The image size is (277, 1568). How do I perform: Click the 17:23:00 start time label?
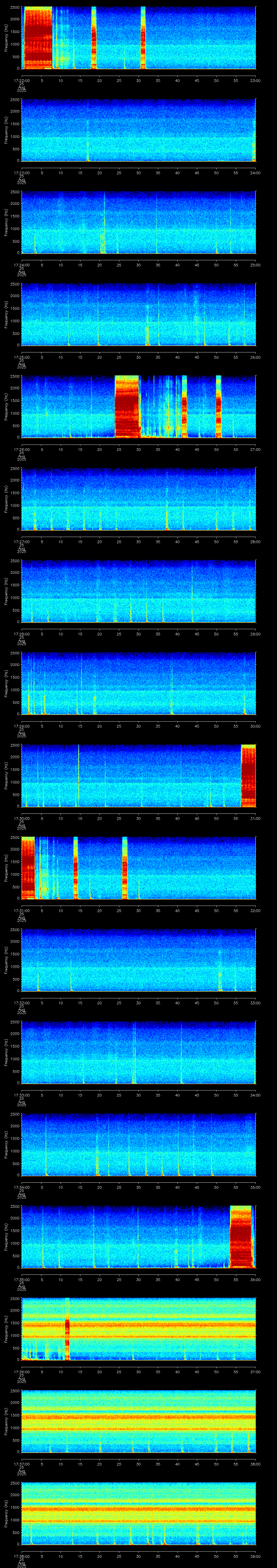pyautogui.click(x=21, y=173)
